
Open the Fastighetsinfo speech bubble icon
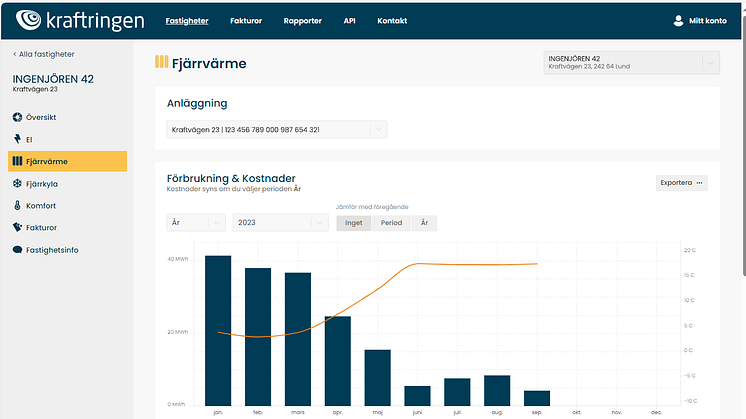coord(17,249)
